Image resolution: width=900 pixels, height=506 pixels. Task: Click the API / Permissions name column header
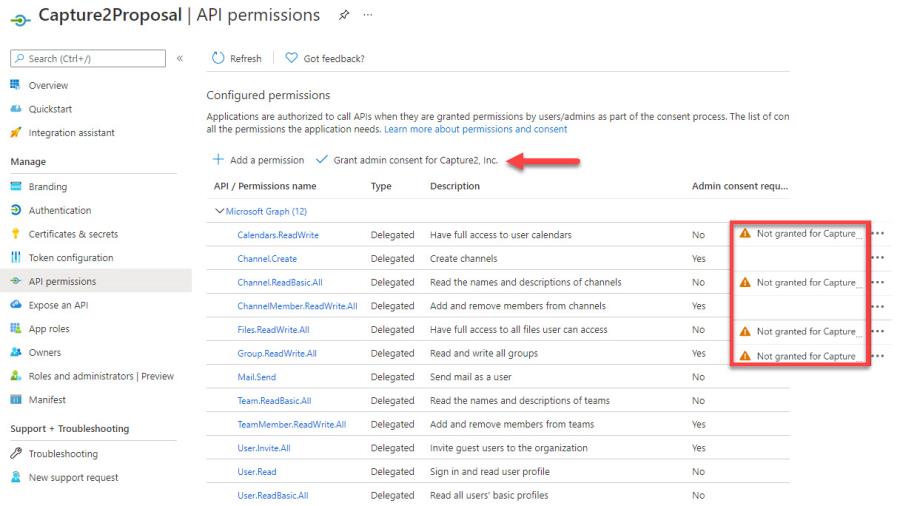click(265, 186)
